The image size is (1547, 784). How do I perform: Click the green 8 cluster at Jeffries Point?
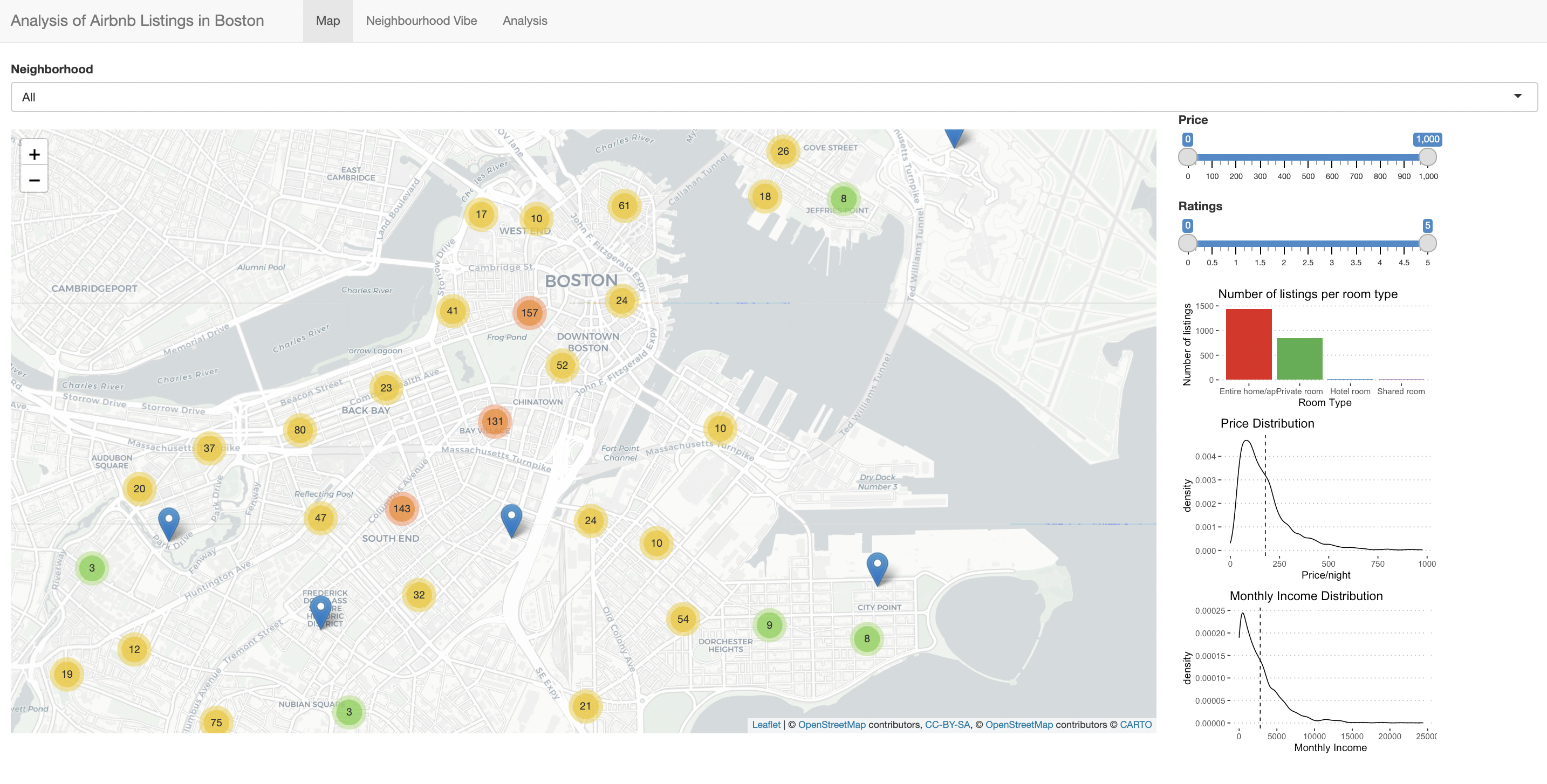843,199
